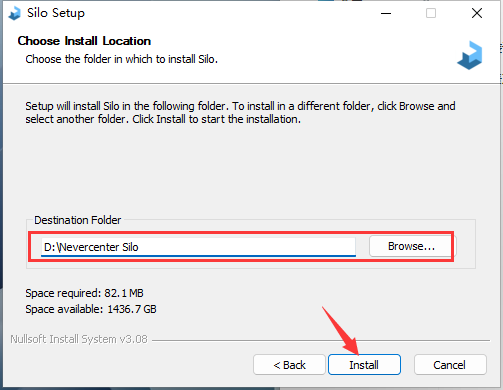Focus the D:\Nevercenter Silo path field

[198, 247]
